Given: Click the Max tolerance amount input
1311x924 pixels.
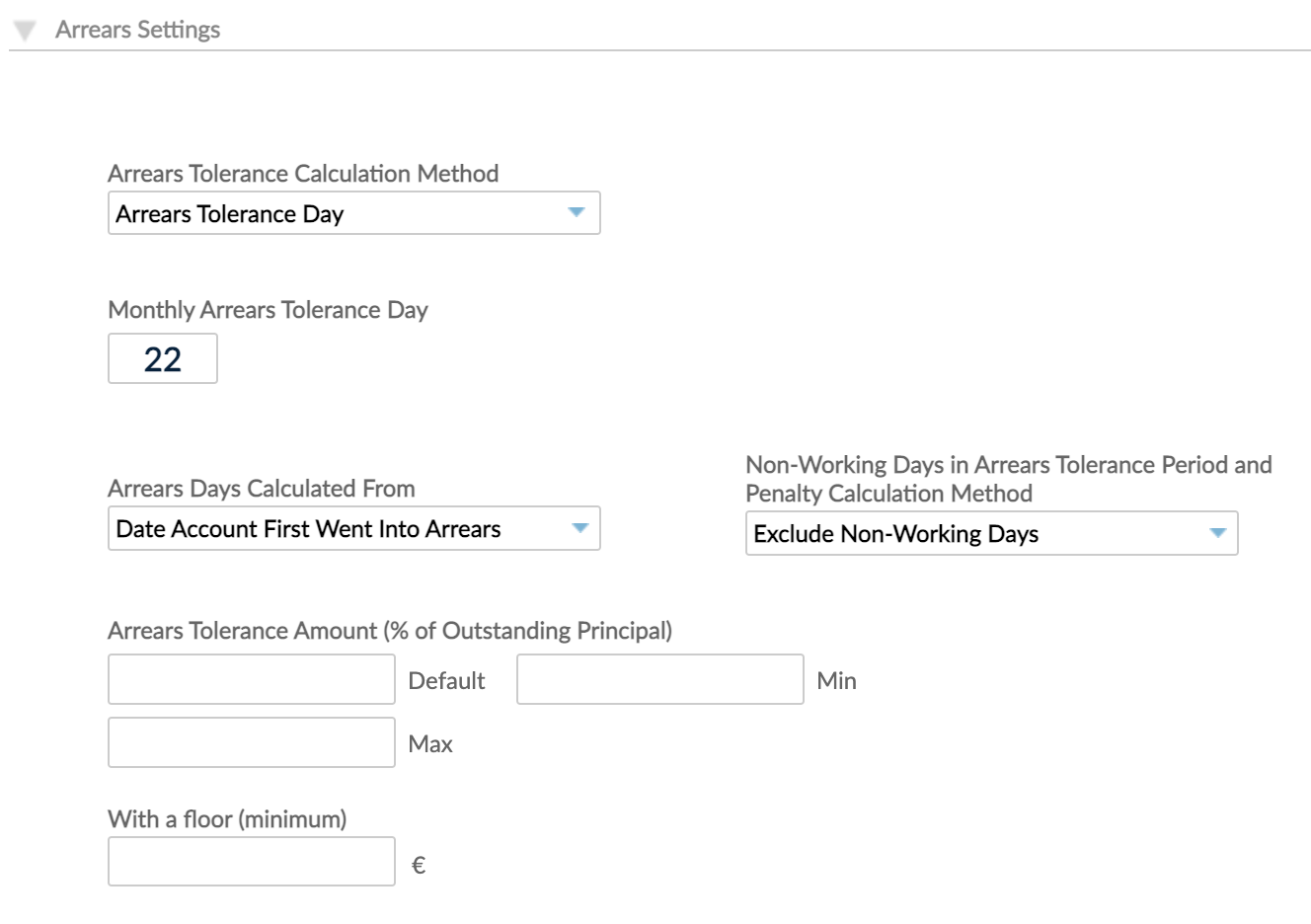Looking at the screenshot, I should 252,742.
